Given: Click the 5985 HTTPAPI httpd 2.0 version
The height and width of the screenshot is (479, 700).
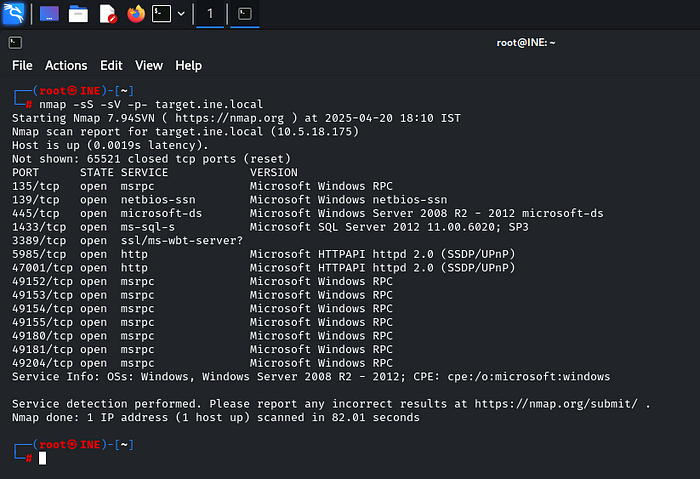Looking at the screenshot, I should click(x=382, y=254).
